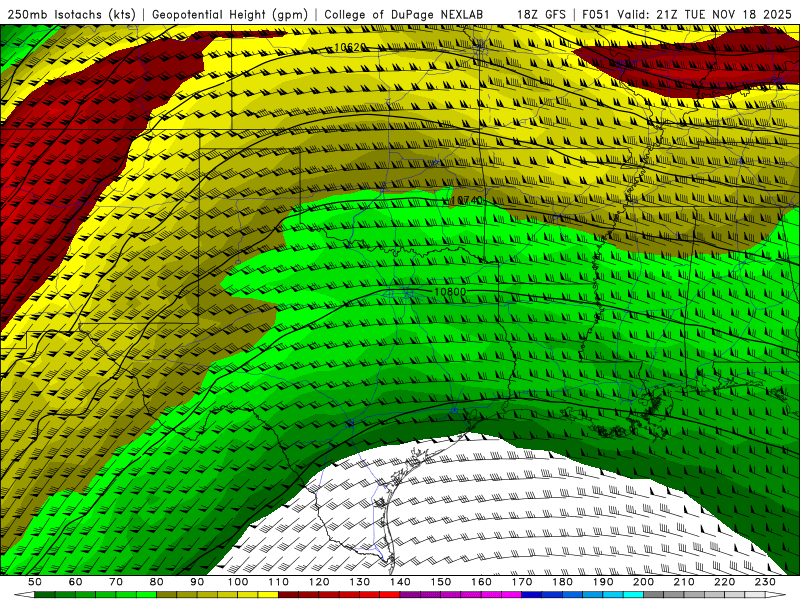This screenshot has height=600, width=800.
Task: Click the 220 value on the color scale
Action: pos(725,582)
